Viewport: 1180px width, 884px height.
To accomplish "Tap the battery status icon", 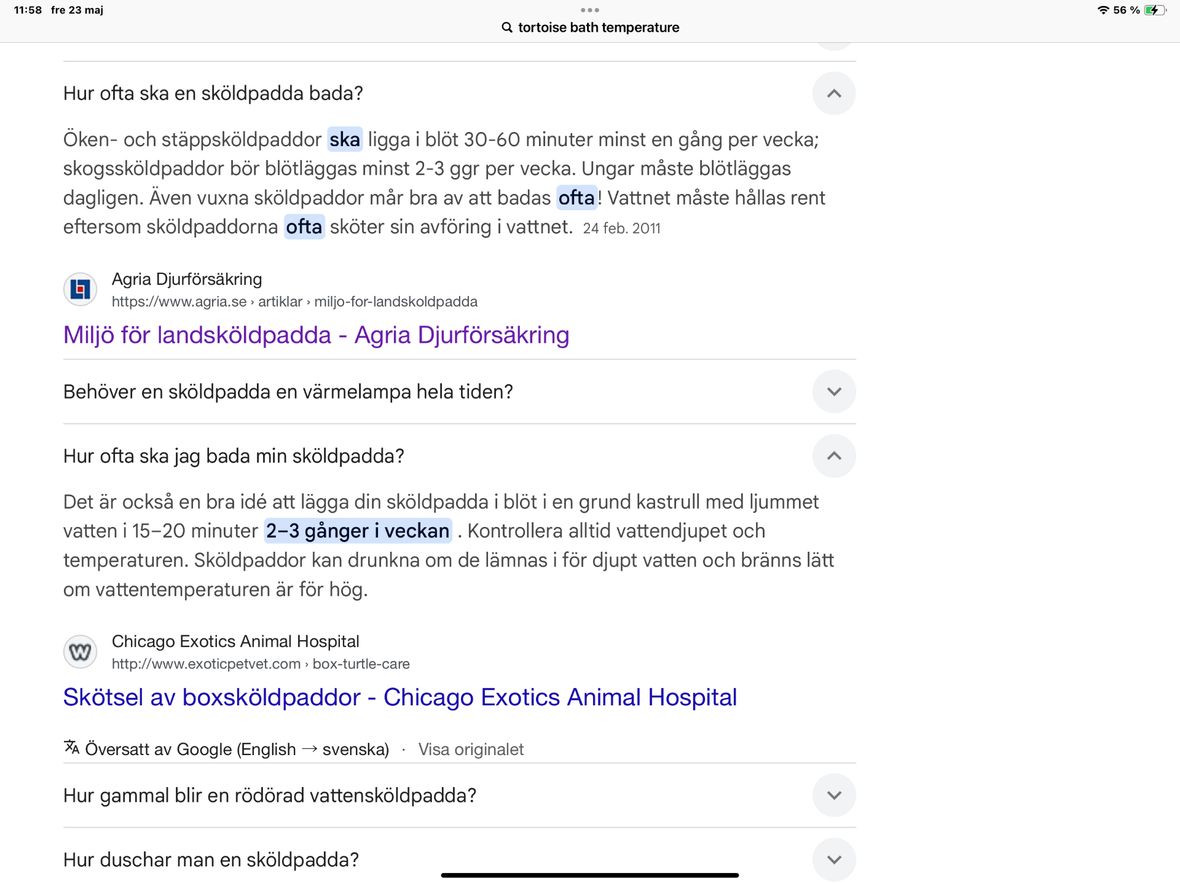I will tap(1155, 10).
